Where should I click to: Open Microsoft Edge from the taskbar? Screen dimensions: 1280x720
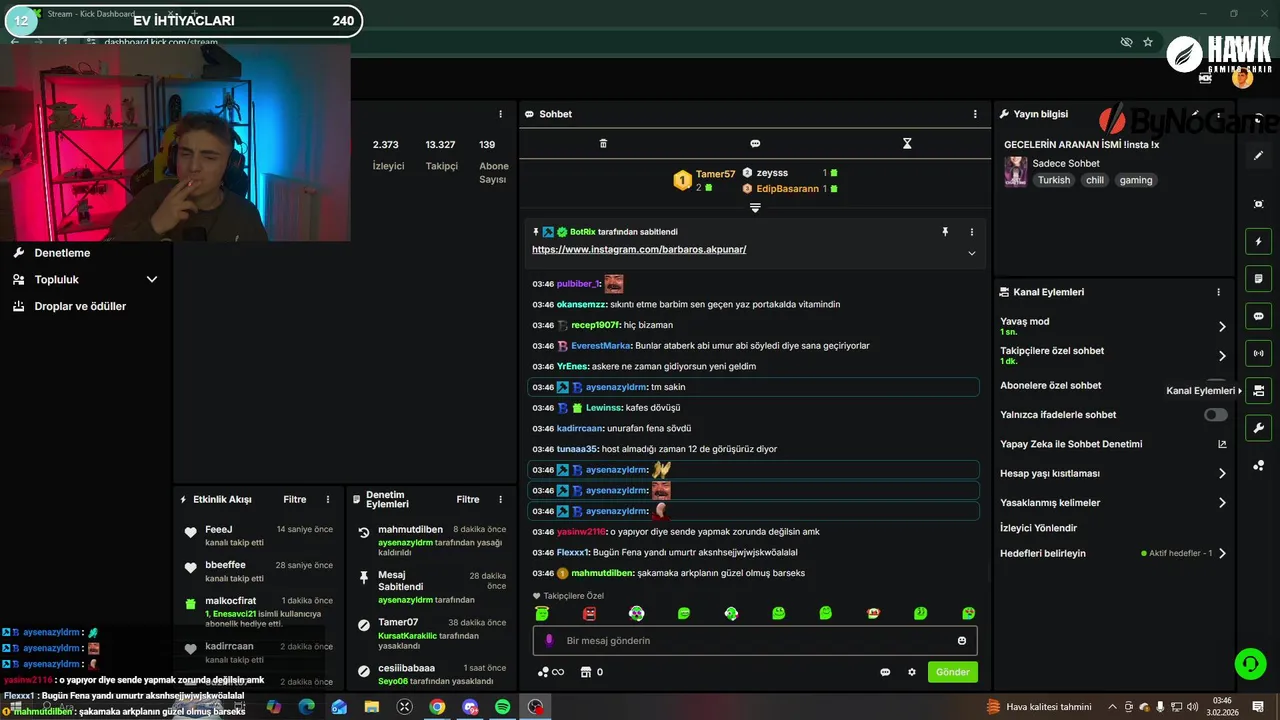click(x=306, y=707)
